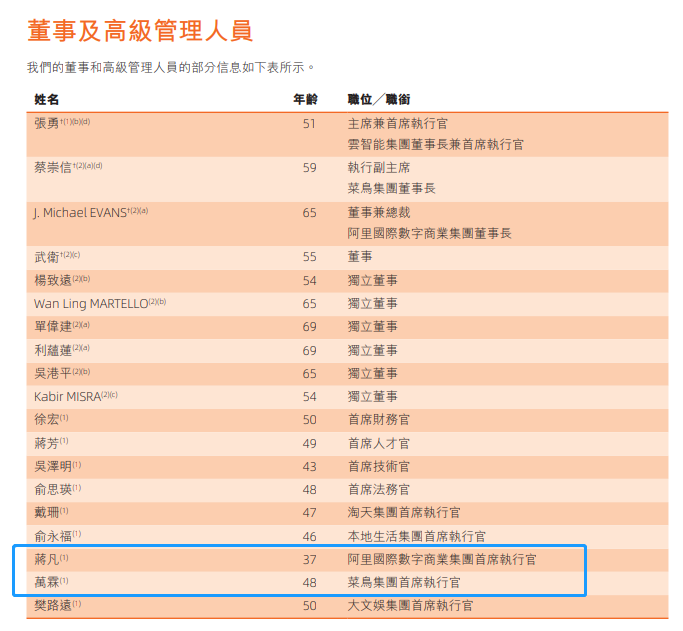Viewport: 683px width, 631px height.
Task: Click the title 大文娛集團首席執行官
Action: (410, 606)
